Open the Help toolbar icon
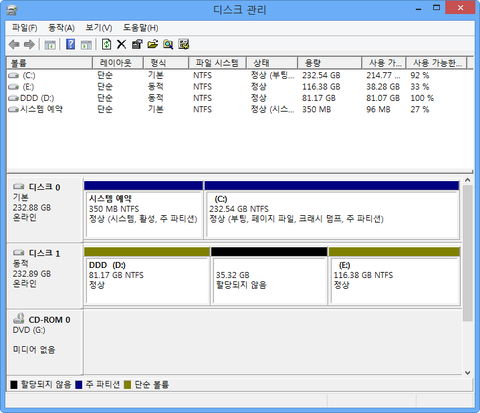This screenshot has width=480, height=413. [x=70, y=44]
